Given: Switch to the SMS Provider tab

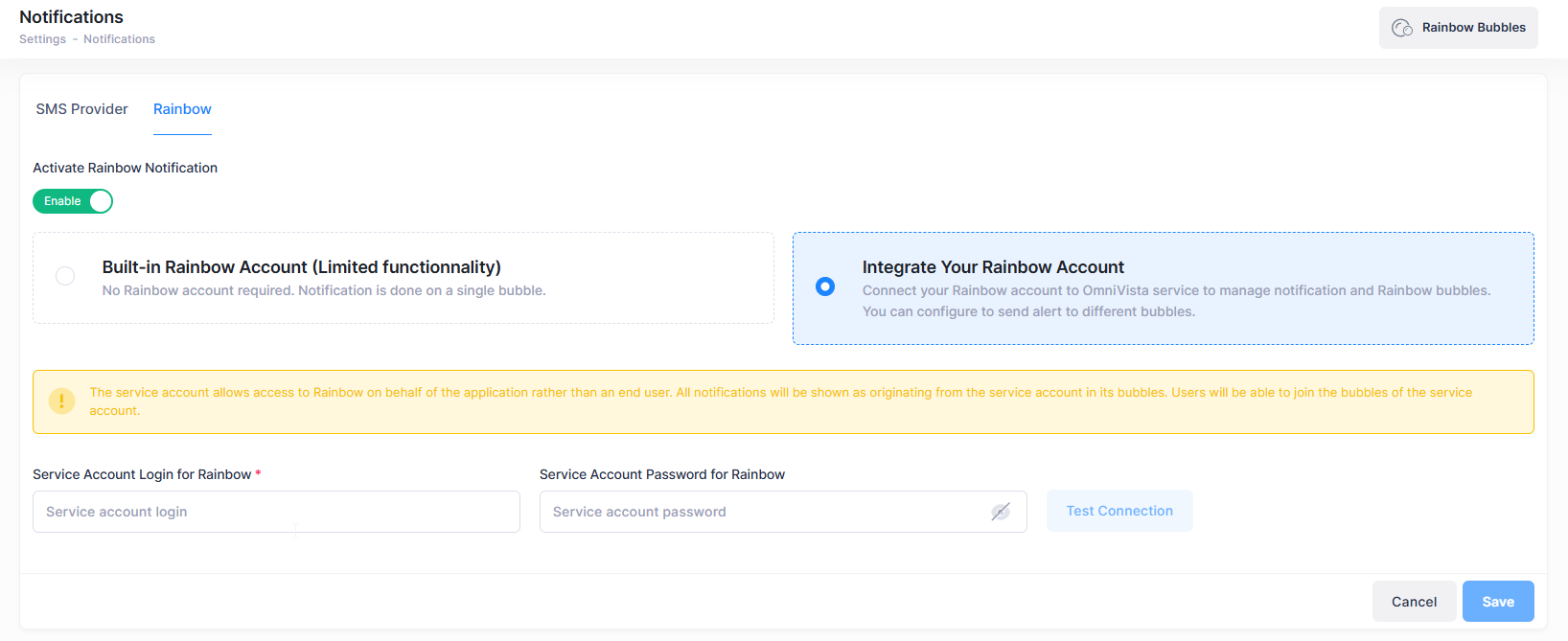Looking at the screenshot, I should pos(81,109).
